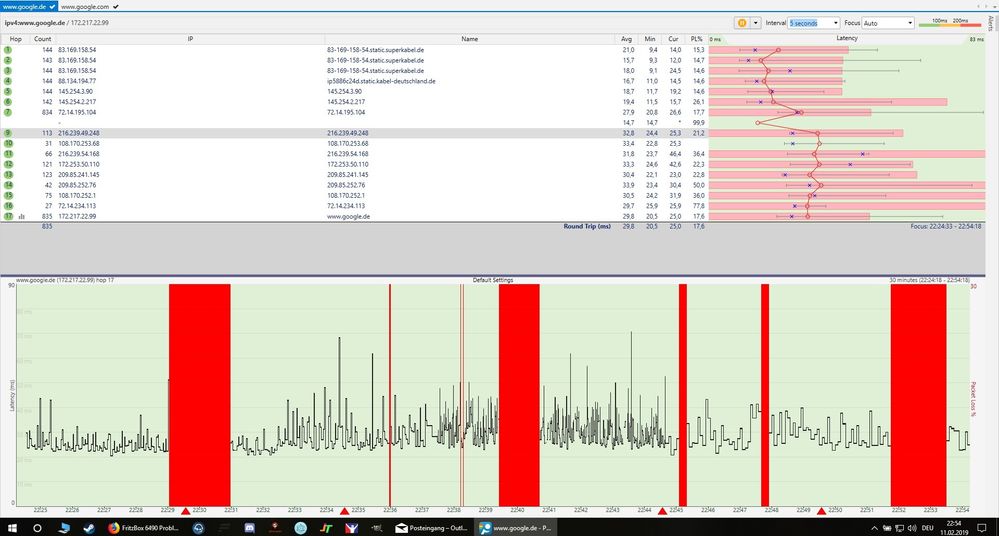
Task: Open the dropdown arrow beside the pause button
Action: coord(756,23)
